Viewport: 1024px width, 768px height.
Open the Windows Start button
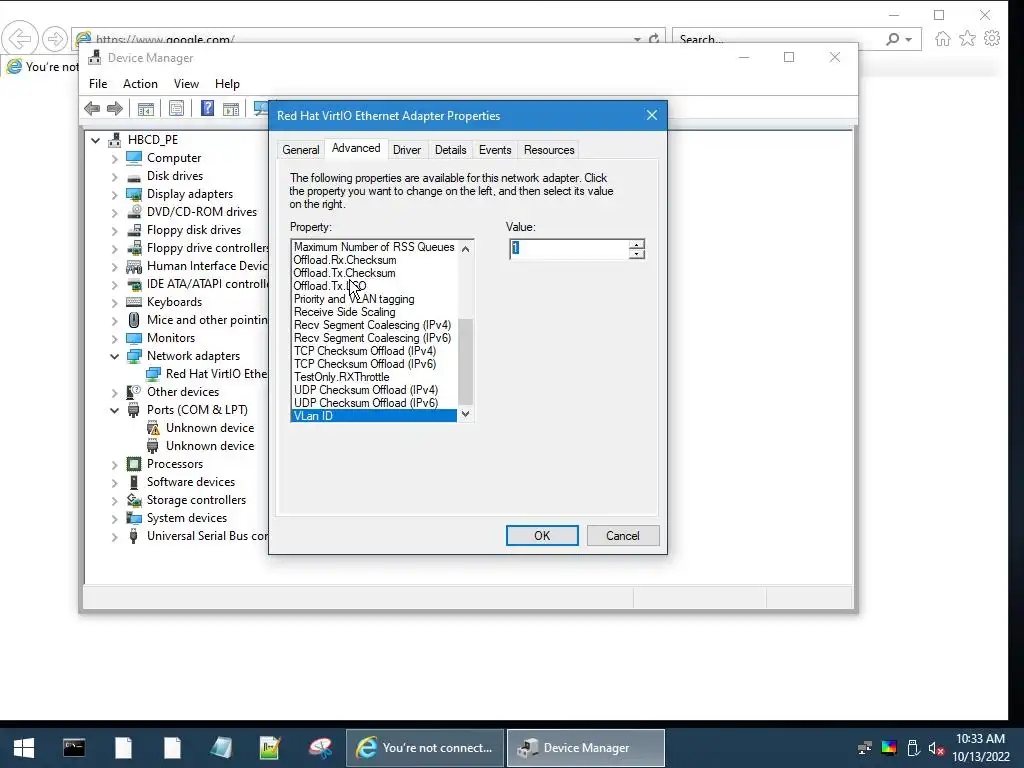pos(24,748)
